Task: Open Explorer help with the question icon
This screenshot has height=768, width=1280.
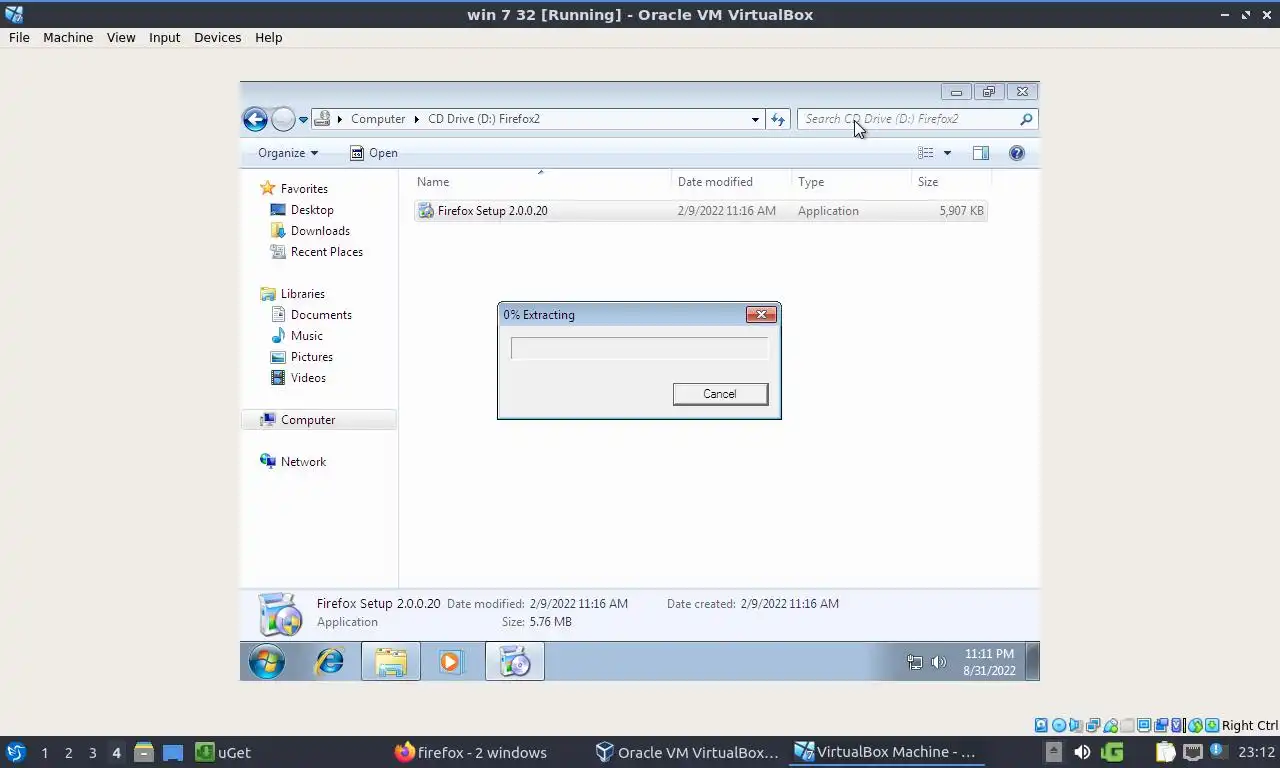Action: point(1017,153)
